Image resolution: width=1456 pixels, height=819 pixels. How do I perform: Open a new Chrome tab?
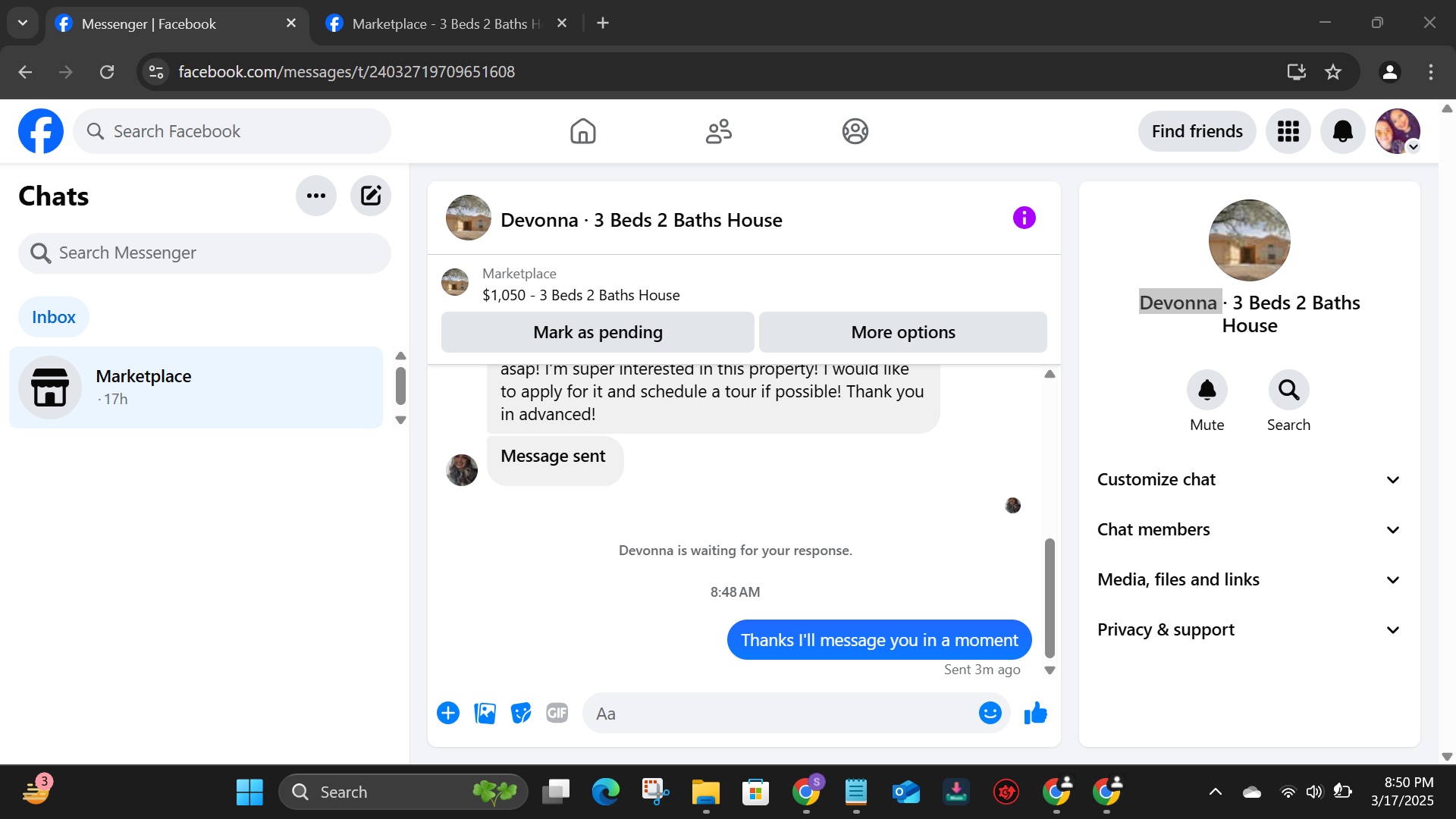603,23
